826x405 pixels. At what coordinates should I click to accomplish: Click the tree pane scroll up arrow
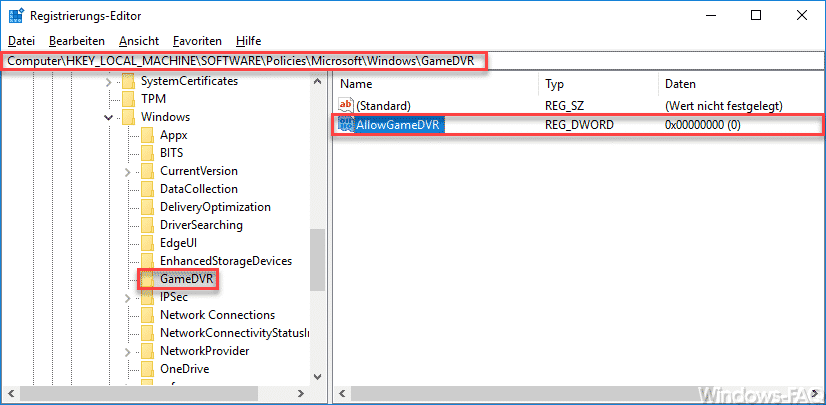[x=317, y=82]
